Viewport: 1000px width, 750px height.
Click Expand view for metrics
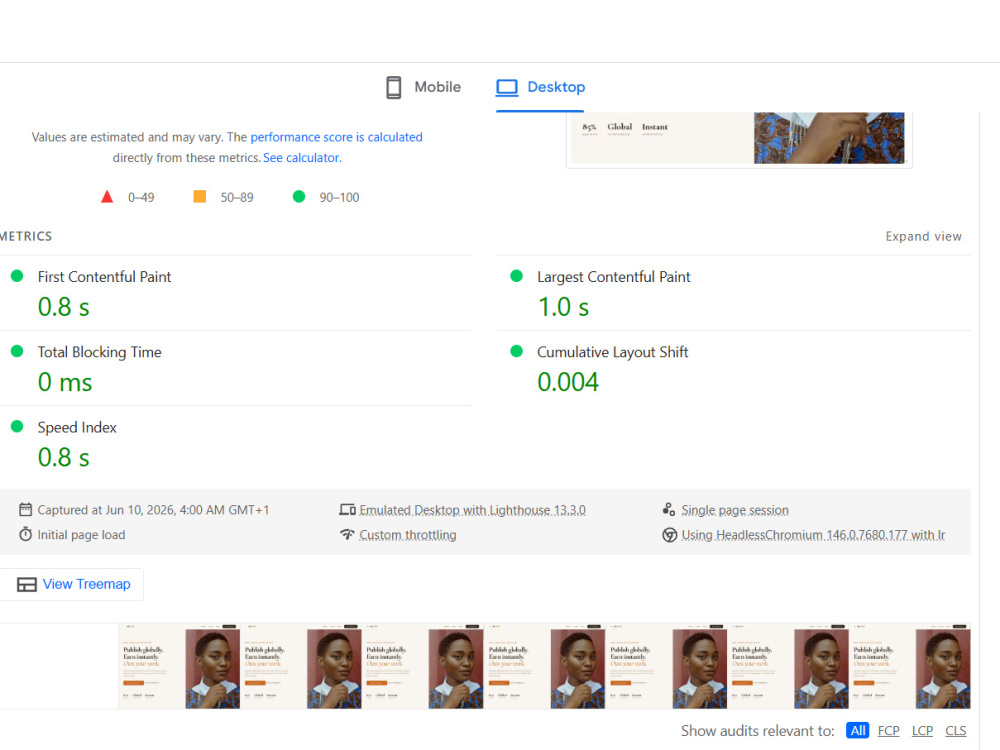(923, 237)
